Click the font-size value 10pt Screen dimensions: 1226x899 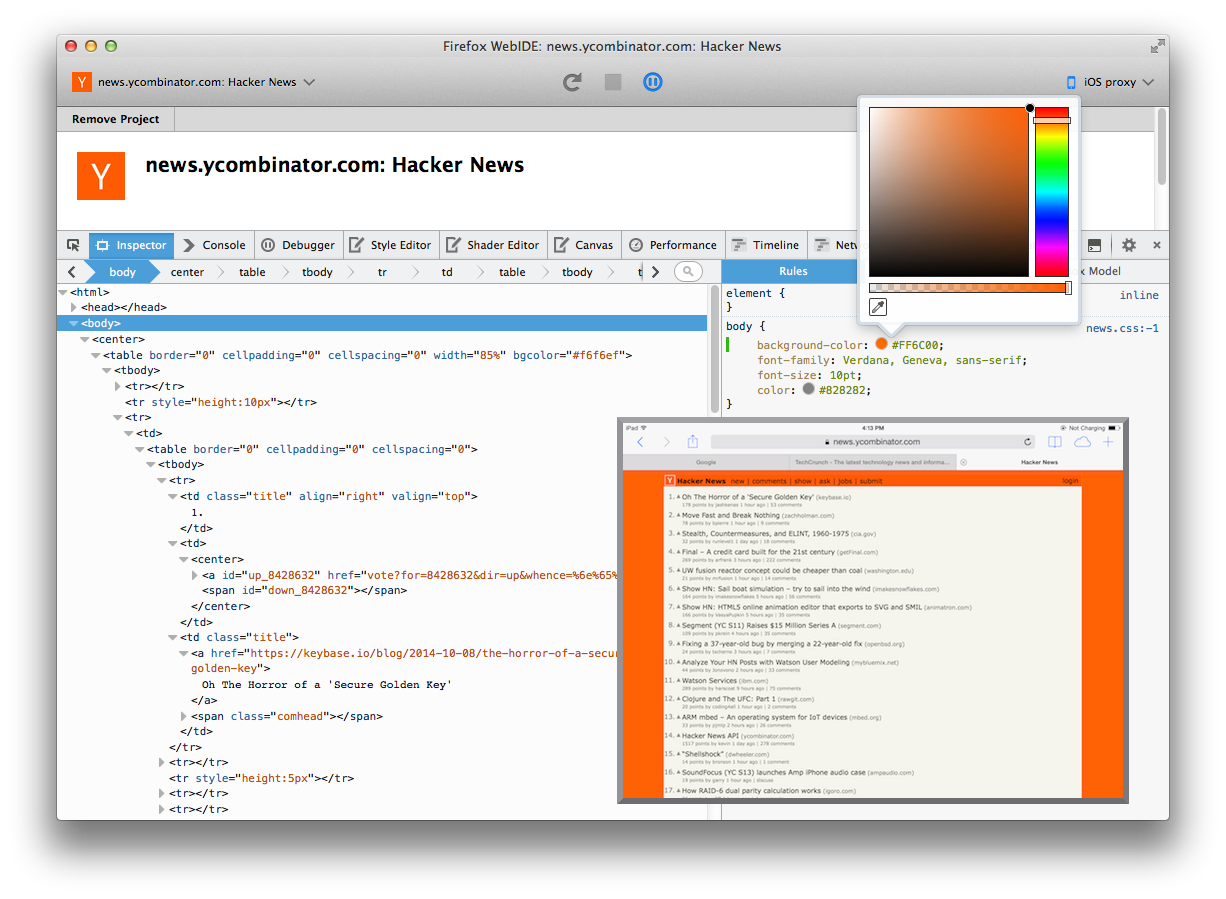844,375
